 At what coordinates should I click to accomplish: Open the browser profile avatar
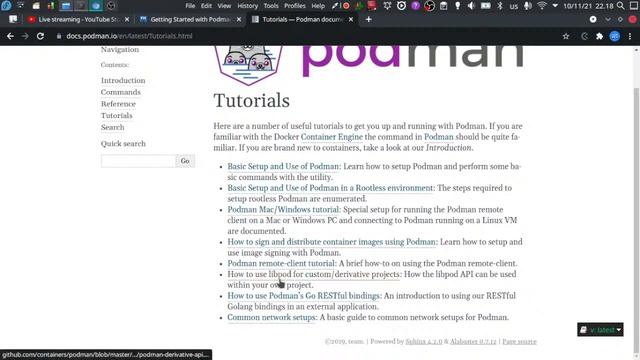615,36
